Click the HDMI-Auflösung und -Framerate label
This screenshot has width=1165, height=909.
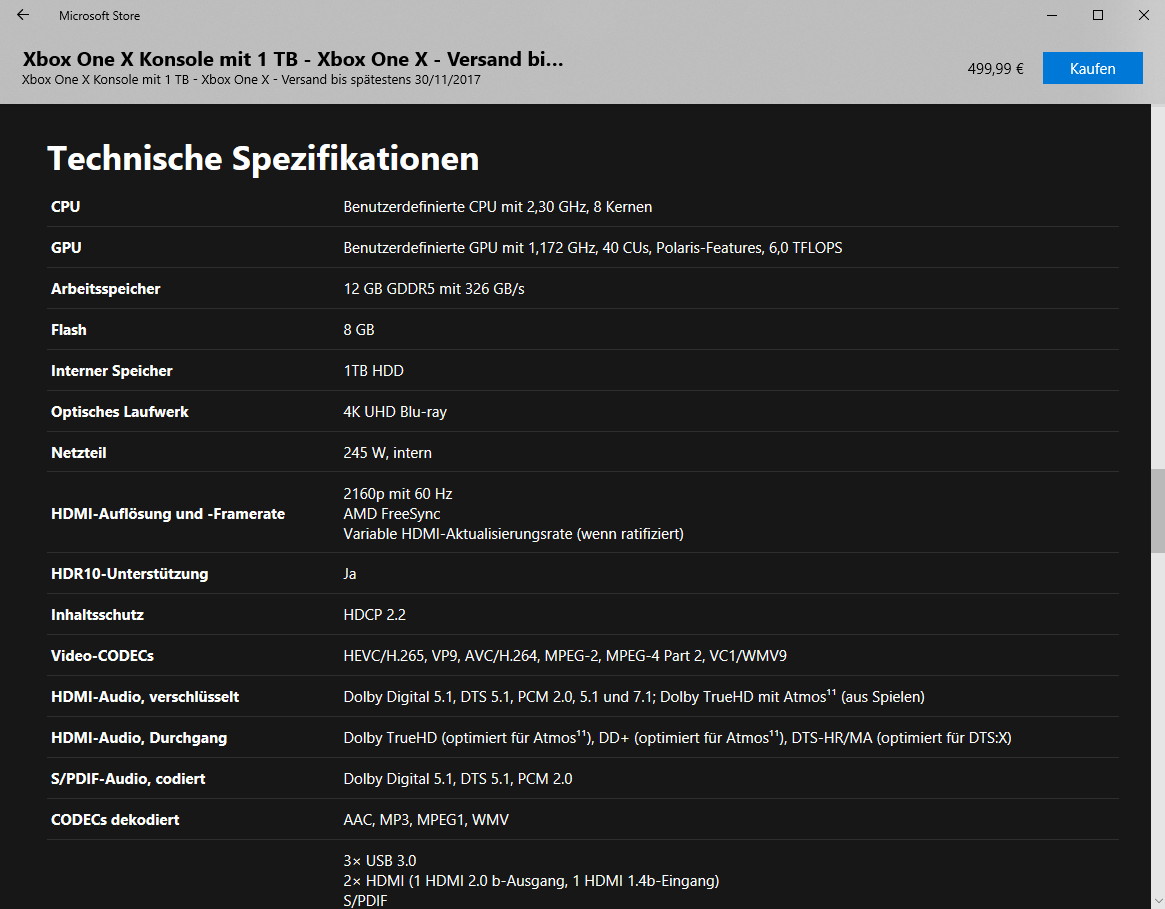click(x=168, y=514)
